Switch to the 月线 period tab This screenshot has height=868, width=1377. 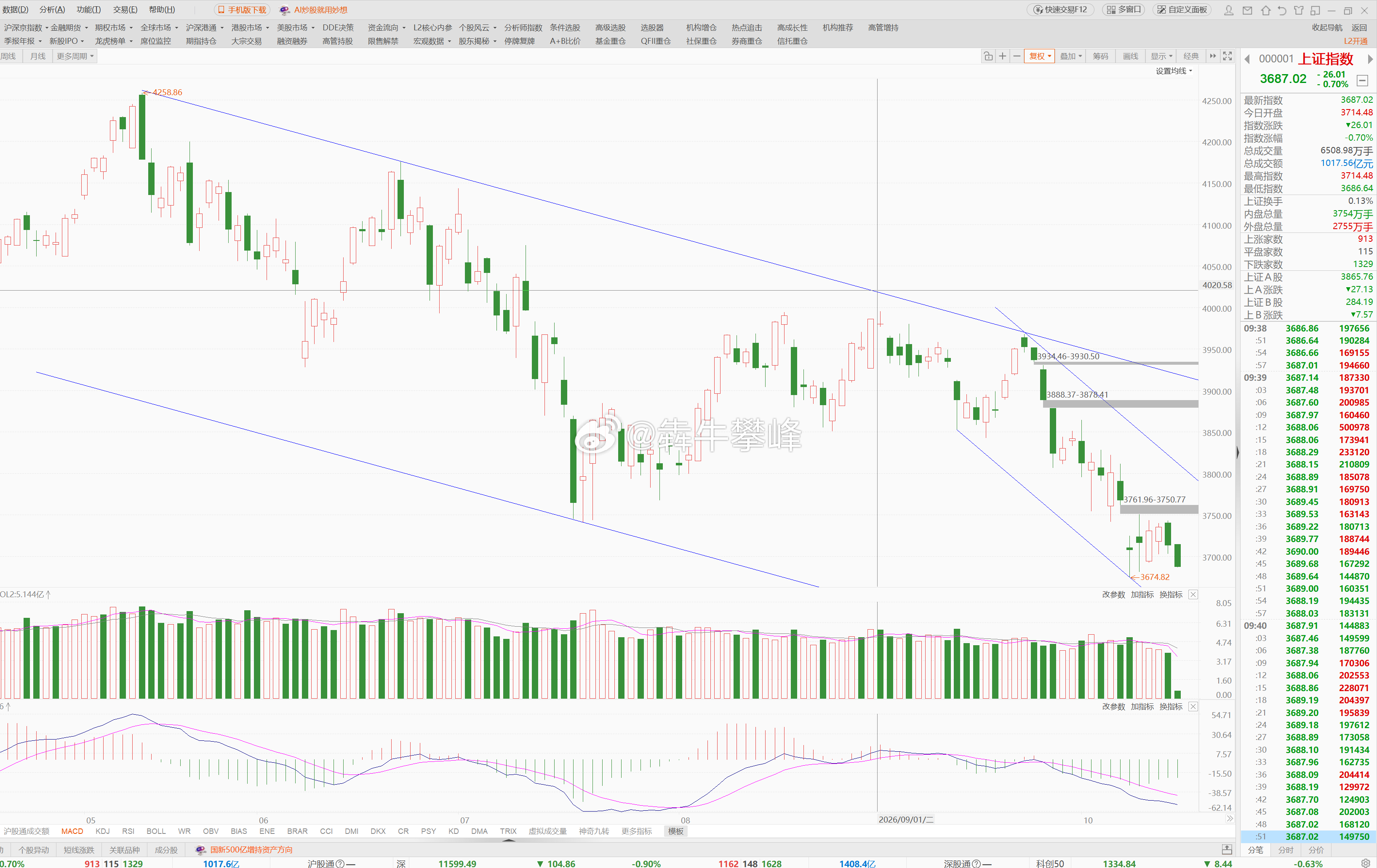[x=38, y=56]
